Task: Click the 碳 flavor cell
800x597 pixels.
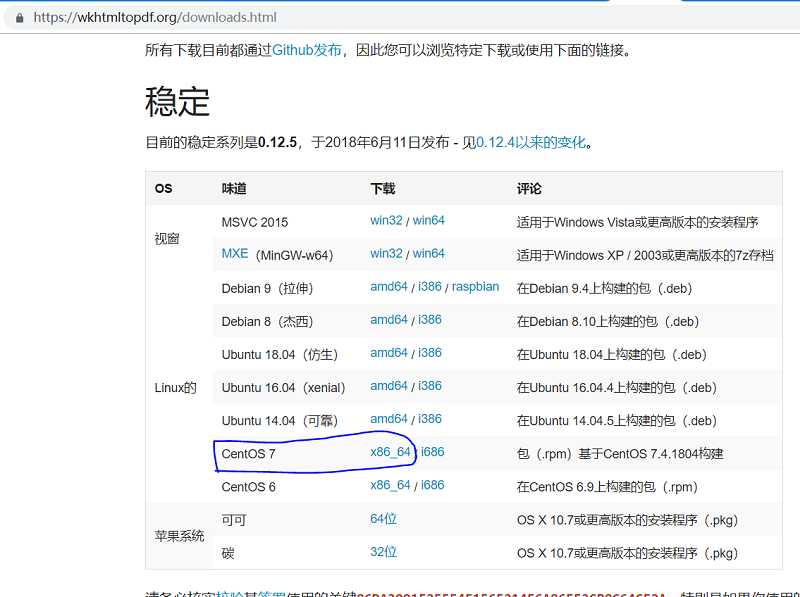Action: [228, 553]
